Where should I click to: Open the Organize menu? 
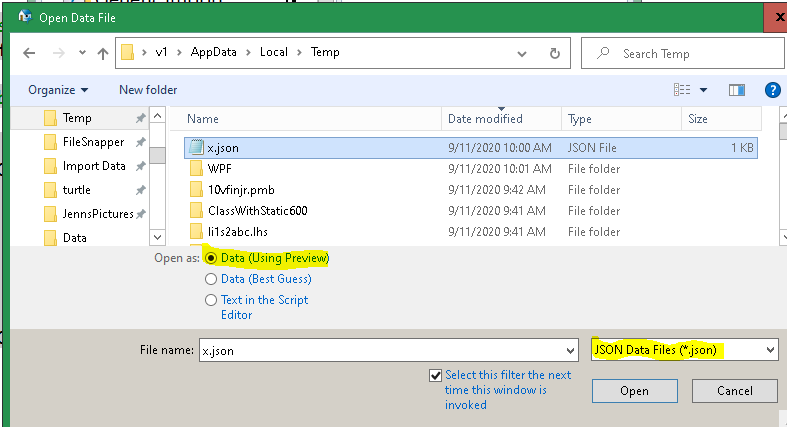[x=58, y=90]
